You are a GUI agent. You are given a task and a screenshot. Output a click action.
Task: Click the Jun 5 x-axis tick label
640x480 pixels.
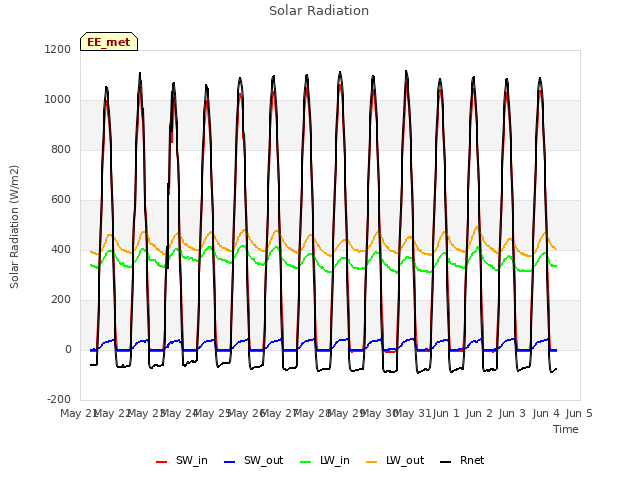[579, 413]
